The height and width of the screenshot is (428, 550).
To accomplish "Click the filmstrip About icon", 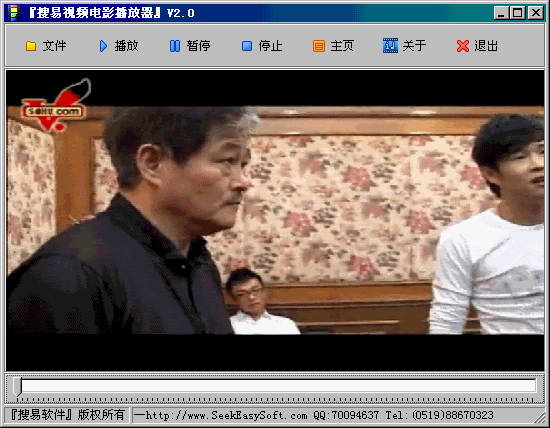I will pos(390,46).
